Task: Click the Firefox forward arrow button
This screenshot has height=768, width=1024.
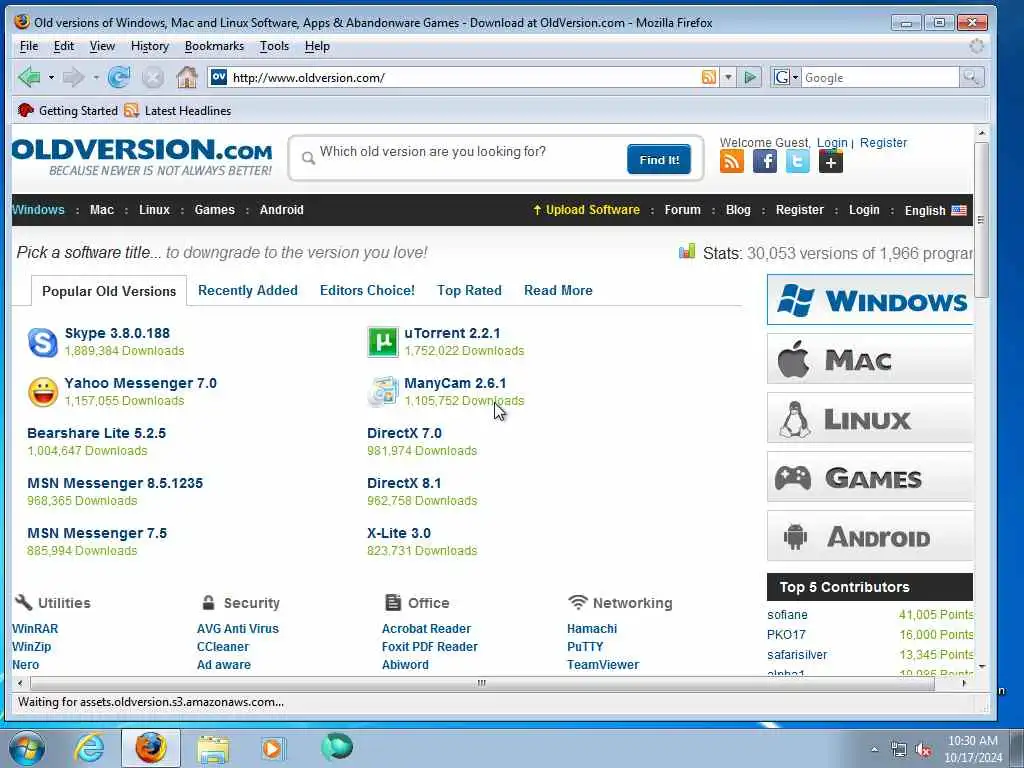Action: tap(73, 77)
